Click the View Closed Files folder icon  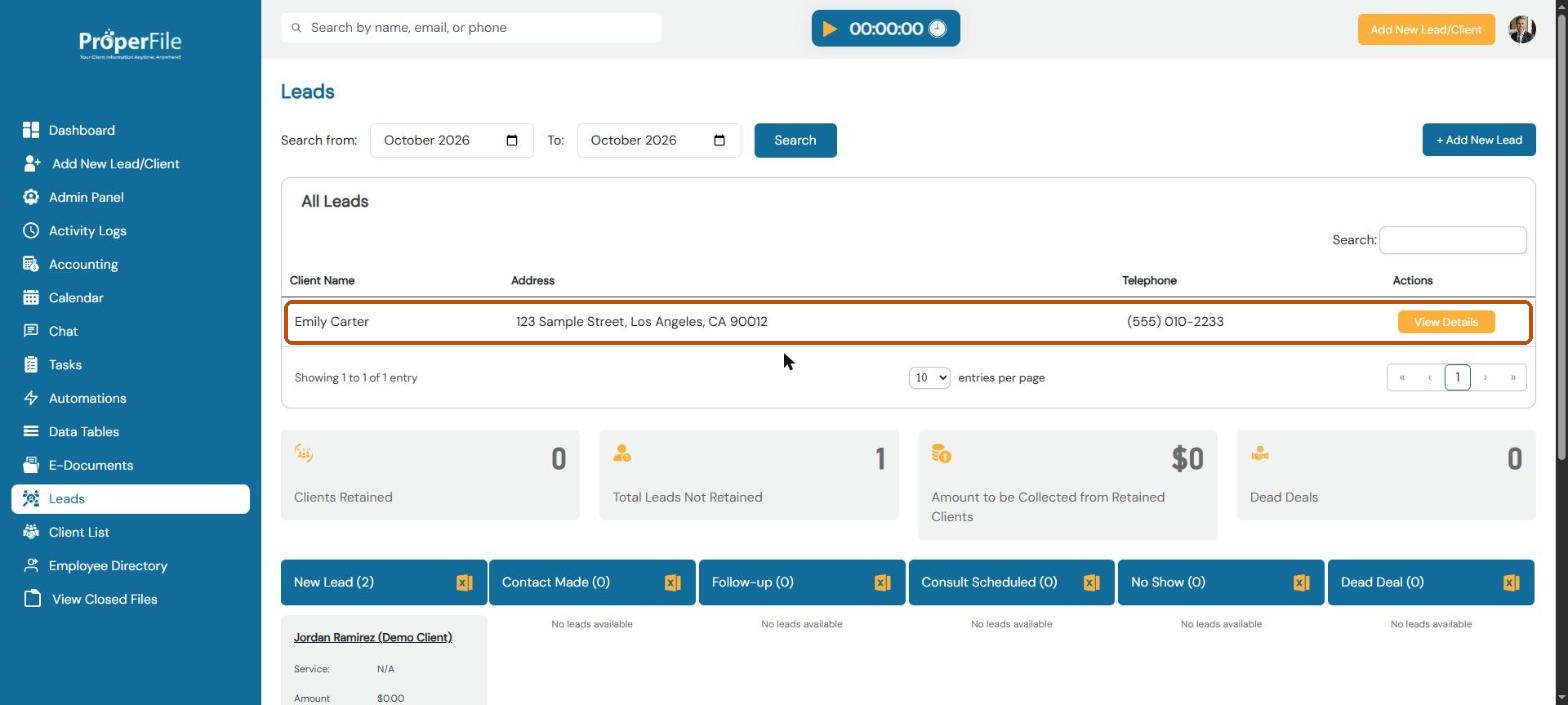32,599
